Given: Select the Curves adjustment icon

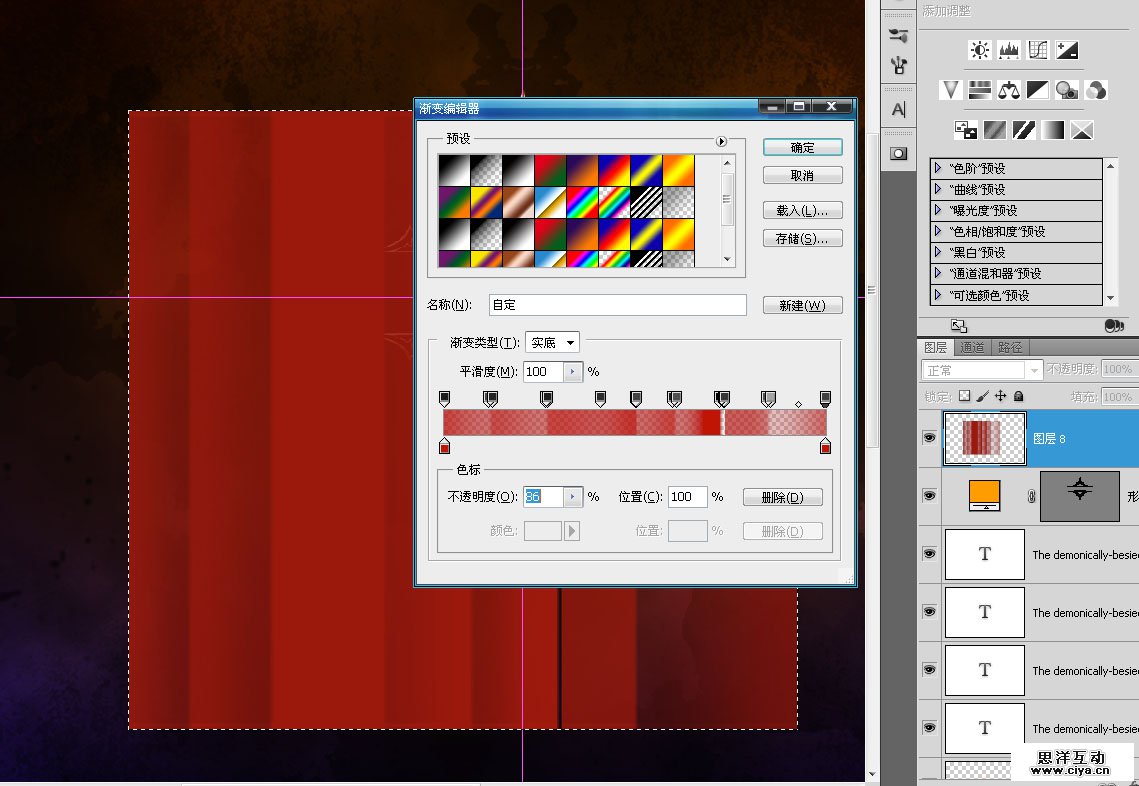Looking at the screenshot, I should coord(1038,50).
